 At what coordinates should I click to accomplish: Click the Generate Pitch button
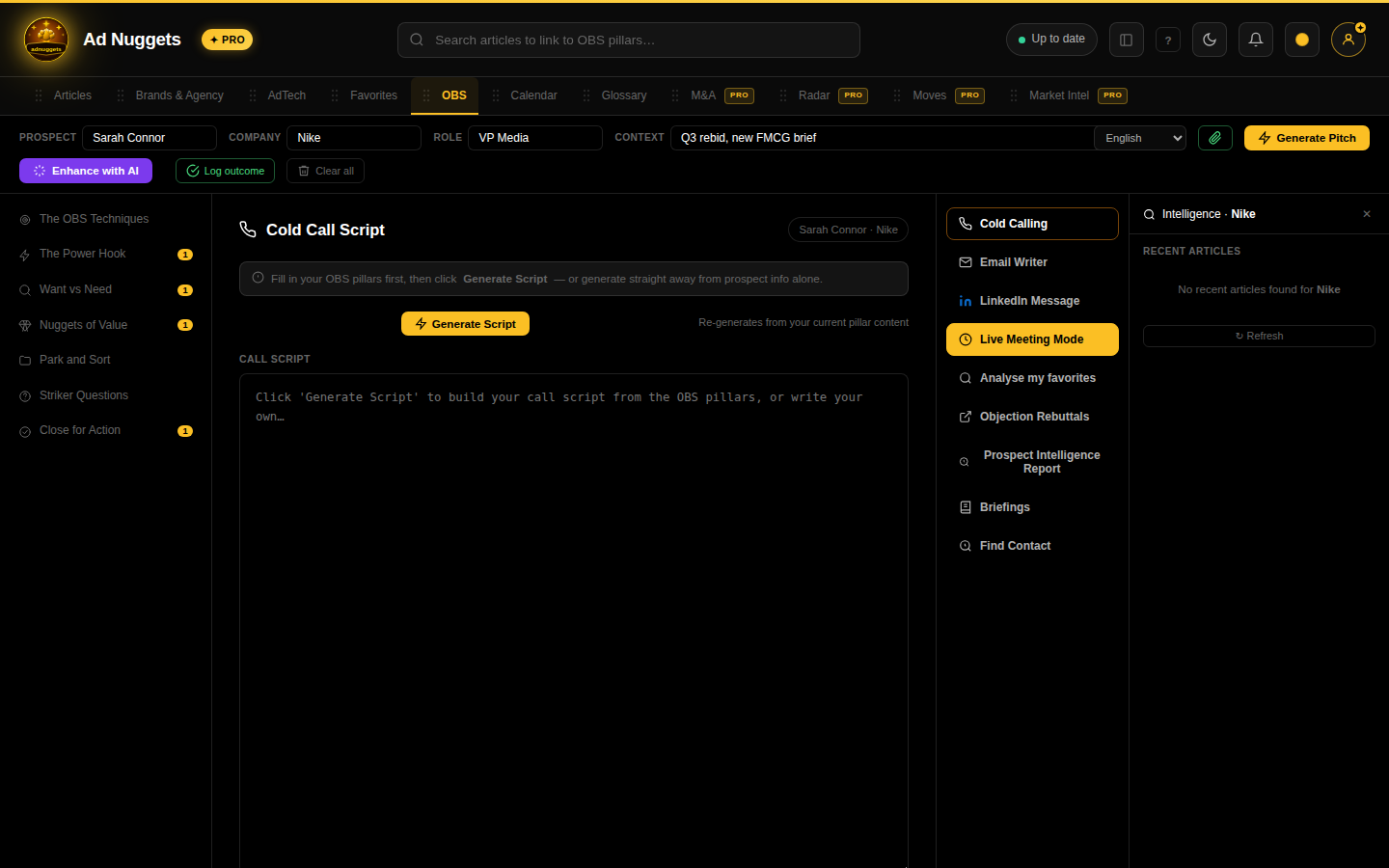coord(1307,138)
